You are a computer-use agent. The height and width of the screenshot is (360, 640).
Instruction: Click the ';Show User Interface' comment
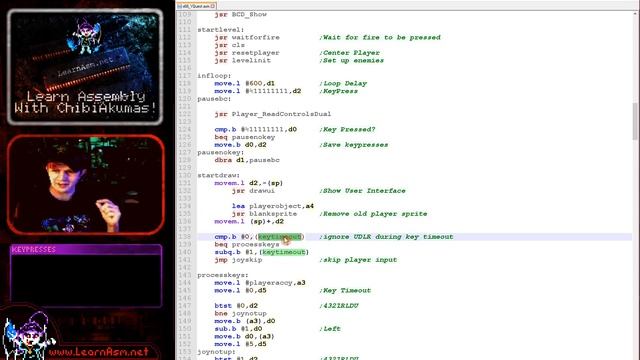[362, 191]
